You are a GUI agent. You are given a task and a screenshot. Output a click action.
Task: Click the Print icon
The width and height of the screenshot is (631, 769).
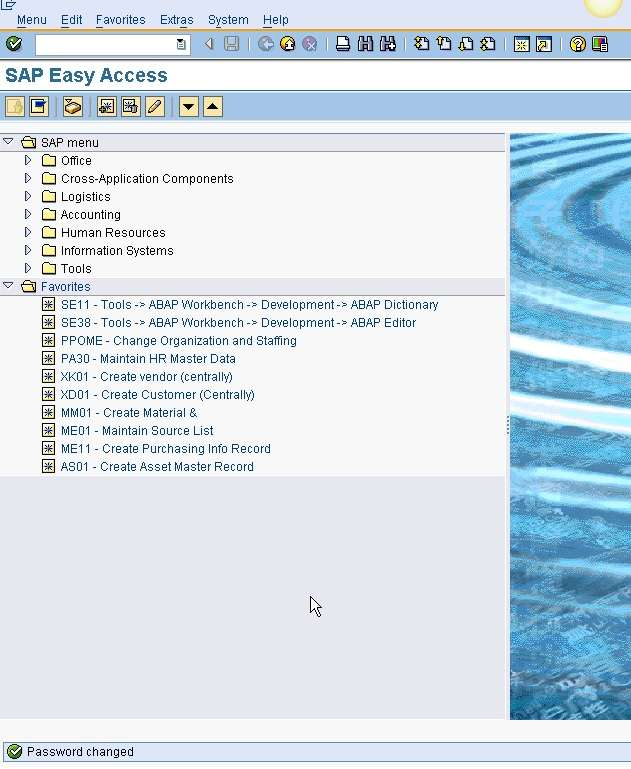point(343,44)
